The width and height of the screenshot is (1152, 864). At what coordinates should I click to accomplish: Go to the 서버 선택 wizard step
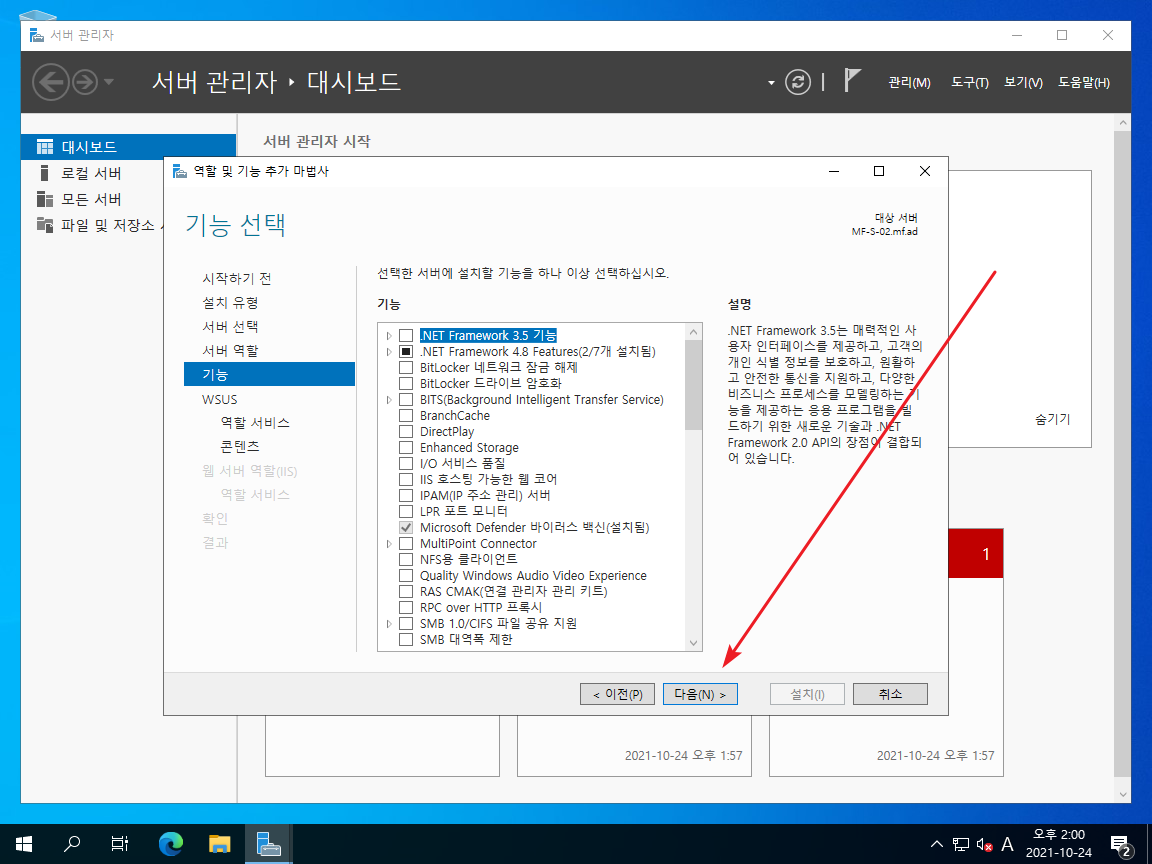click(230, 327)
